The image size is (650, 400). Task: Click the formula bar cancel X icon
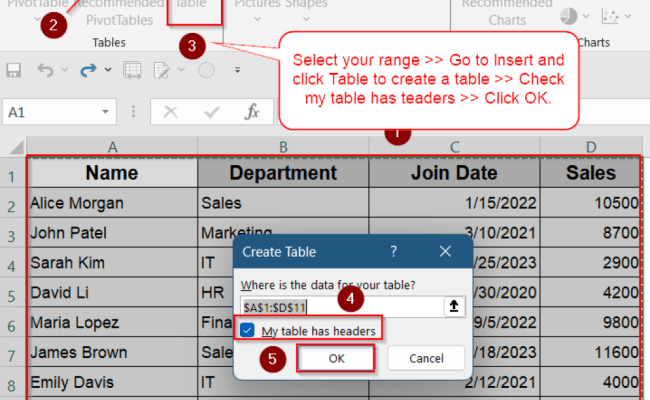[x=171, y=112]
